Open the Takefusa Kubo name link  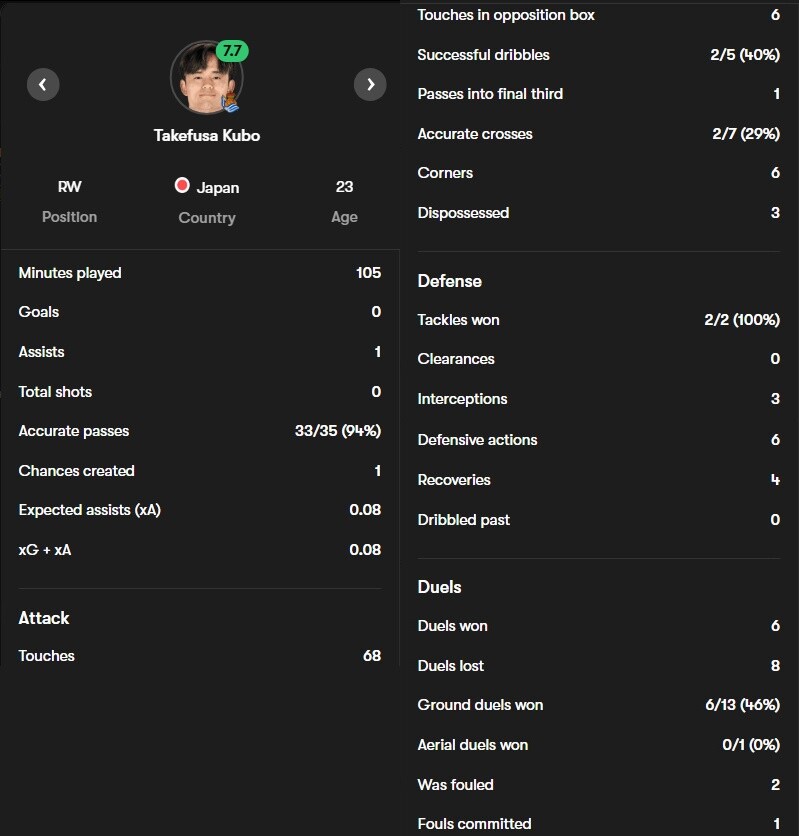click(x=207, y=135)
